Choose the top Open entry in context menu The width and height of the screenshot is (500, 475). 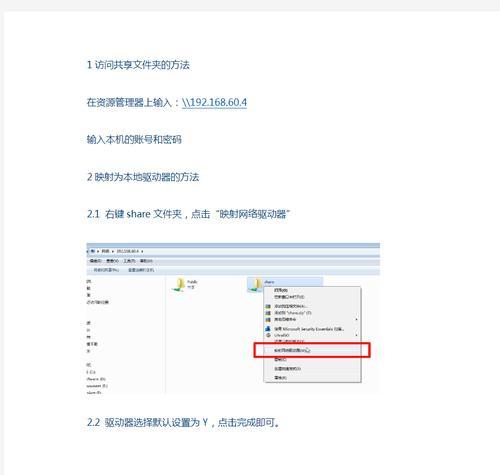(281, 290)
